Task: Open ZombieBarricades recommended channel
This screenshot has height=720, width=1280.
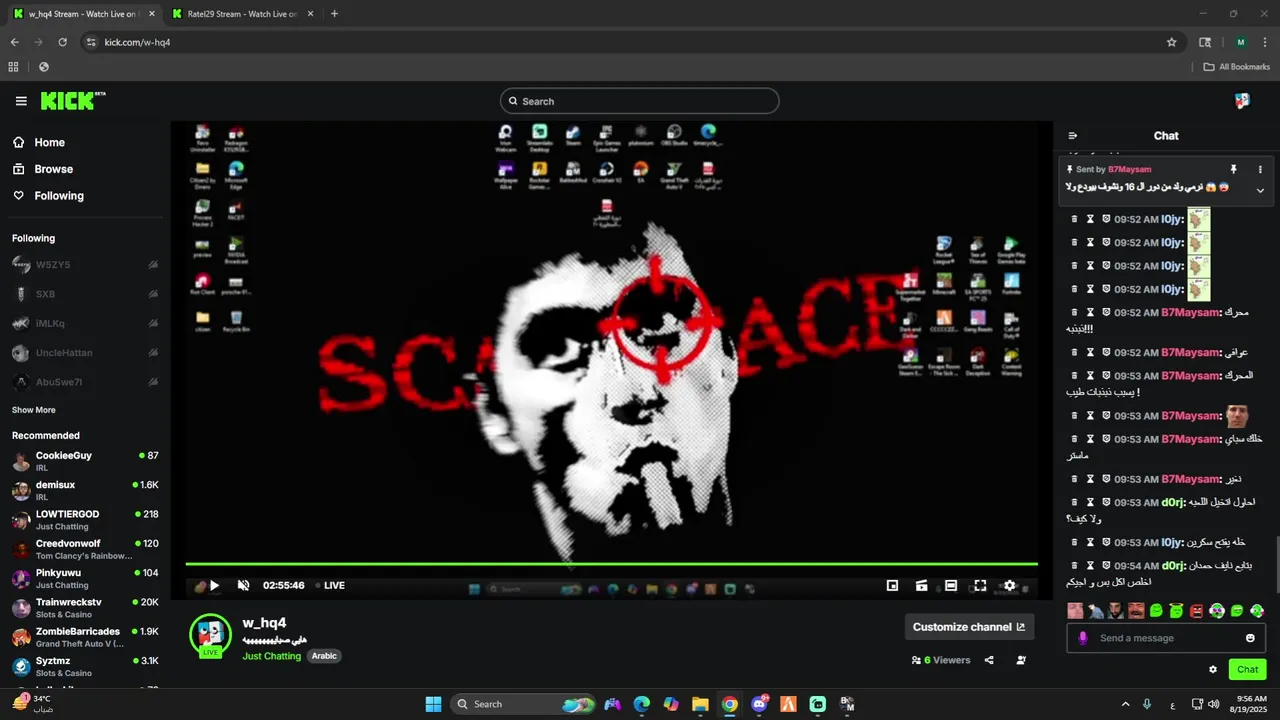Action: [x=85, y=637]
